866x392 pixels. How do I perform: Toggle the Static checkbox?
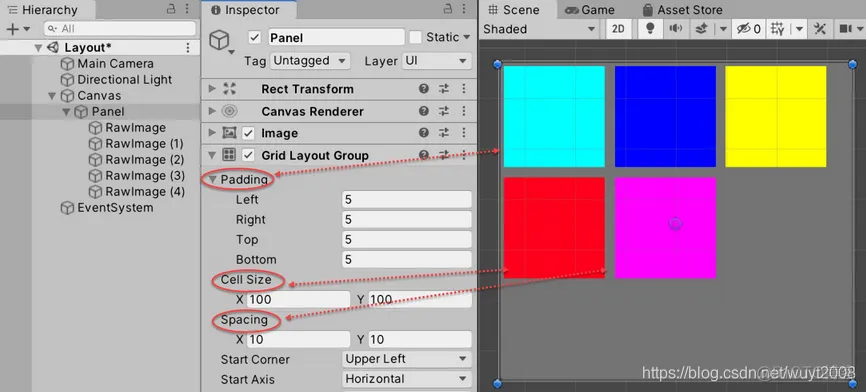(415, 38)
